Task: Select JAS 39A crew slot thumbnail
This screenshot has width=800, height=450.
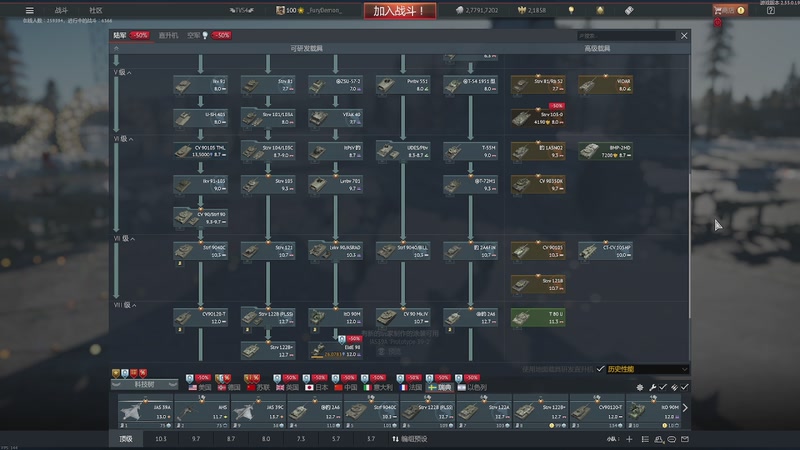Action: click(x=145, y=411)
